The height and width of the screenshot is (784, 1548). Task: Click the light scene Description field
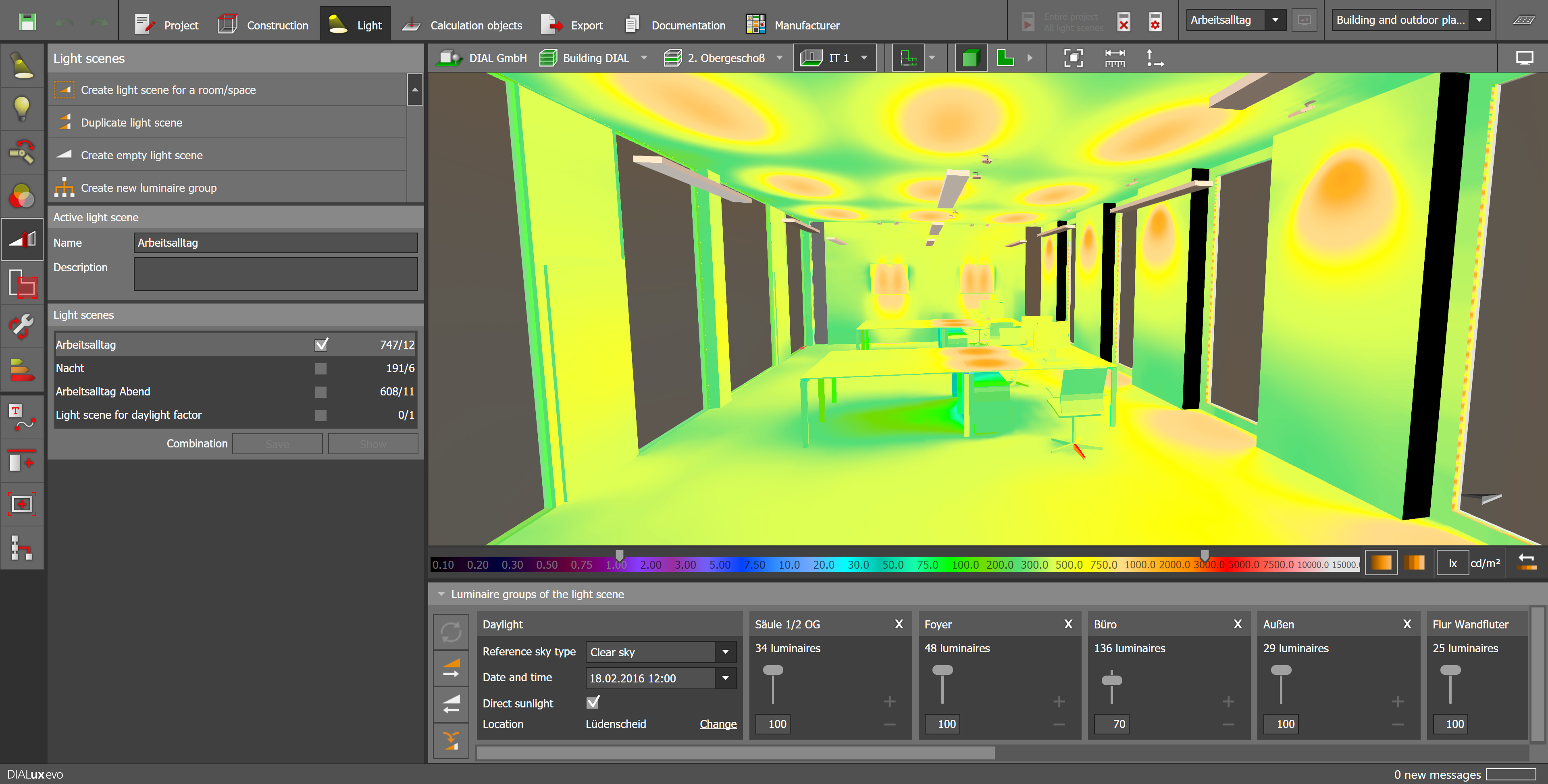(x=275, y=274)
